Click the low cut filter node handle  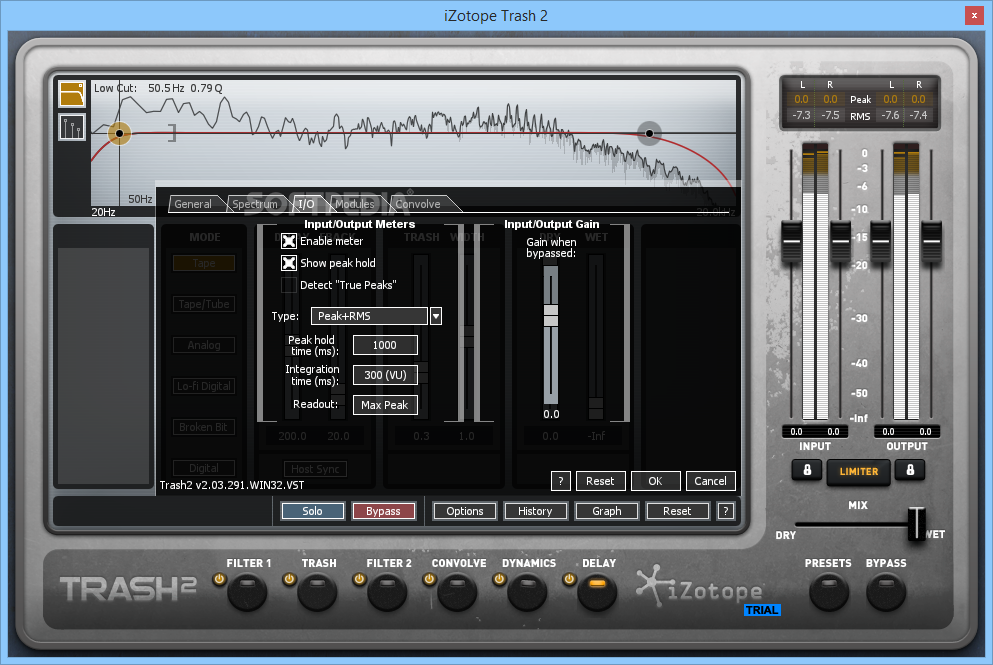point(118,133)
